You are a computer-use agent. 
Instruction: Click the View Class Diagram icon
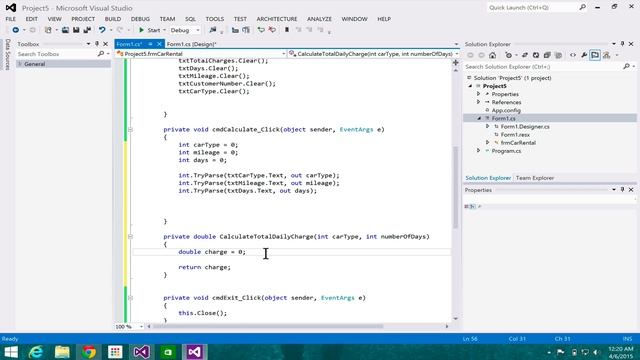(x=607, y=55)
